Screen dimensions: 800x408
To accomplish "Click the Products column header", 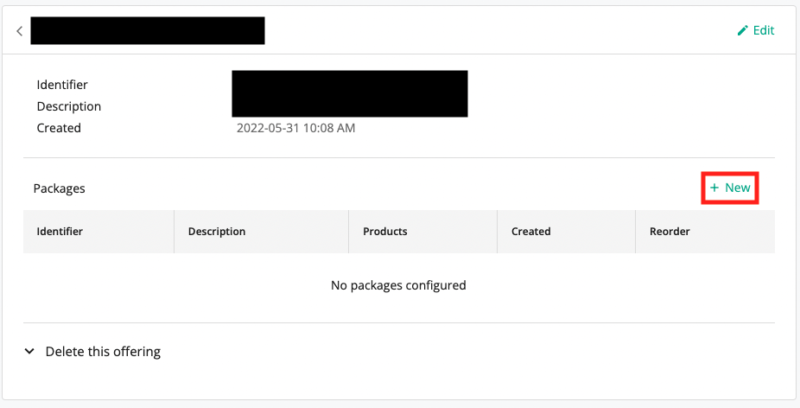I will (385, 231).
